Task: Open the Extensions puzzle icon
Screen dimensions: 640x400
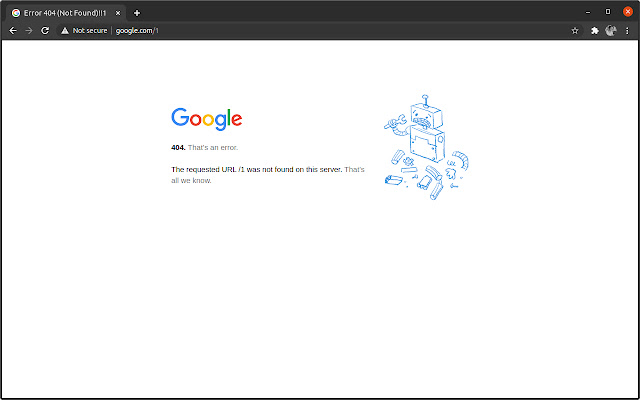Action: (x=595, y=31)
